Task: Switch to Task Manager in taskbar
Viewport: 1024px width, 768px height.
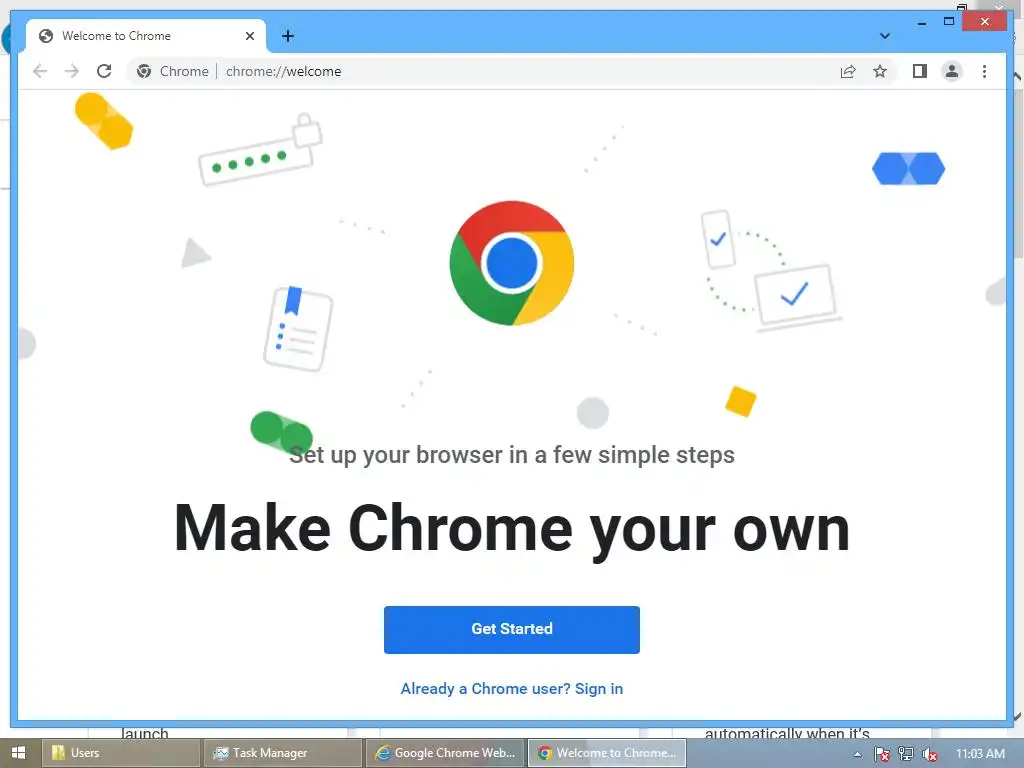Action: pyautogui.click(x=282, y=753)
